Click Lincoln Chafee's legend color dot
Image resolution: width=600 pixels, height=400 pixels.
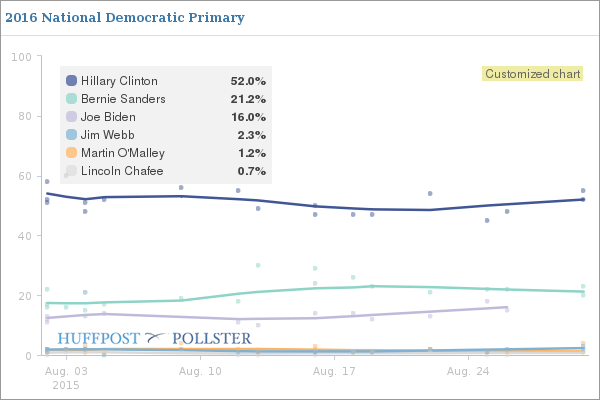[71, 171]
